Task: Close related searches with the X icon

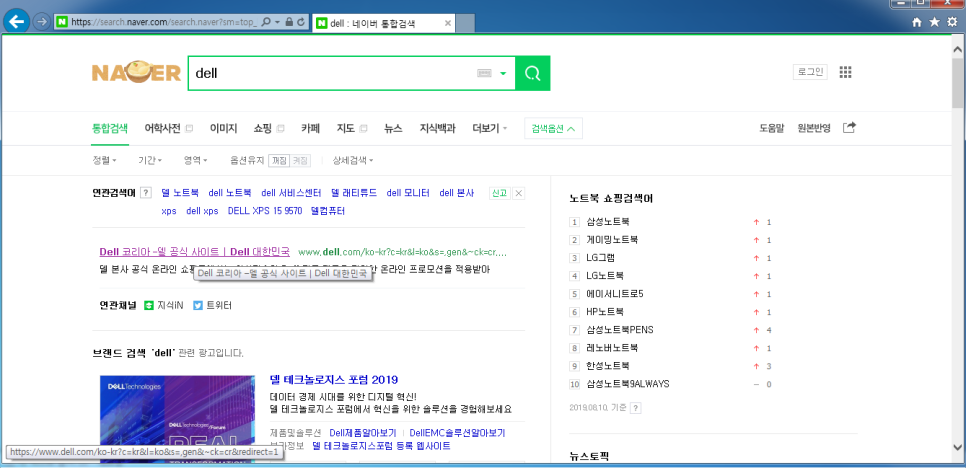Action: tap(519, 193)
